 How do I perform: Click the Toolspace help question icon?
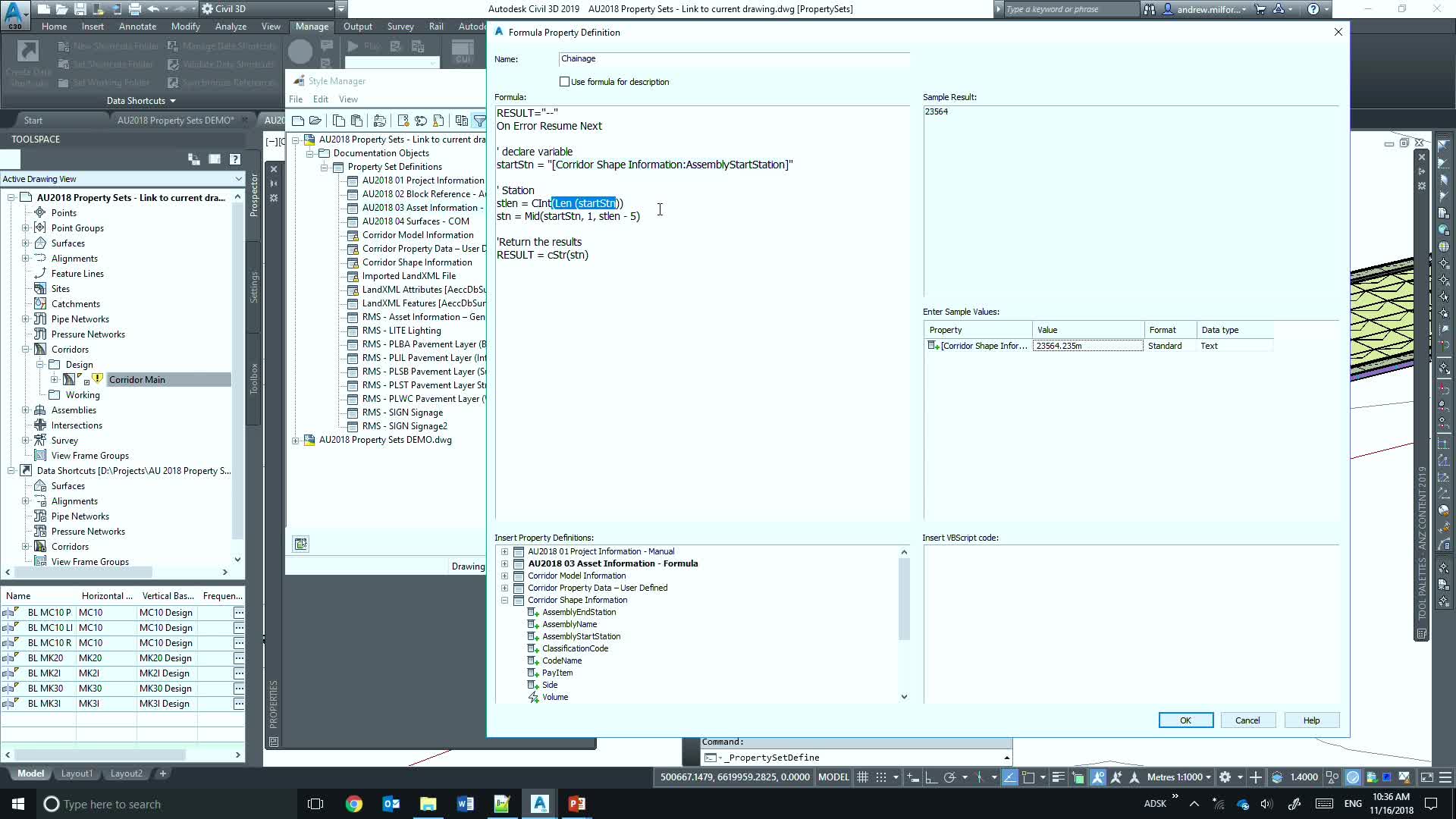pos(235,159)
